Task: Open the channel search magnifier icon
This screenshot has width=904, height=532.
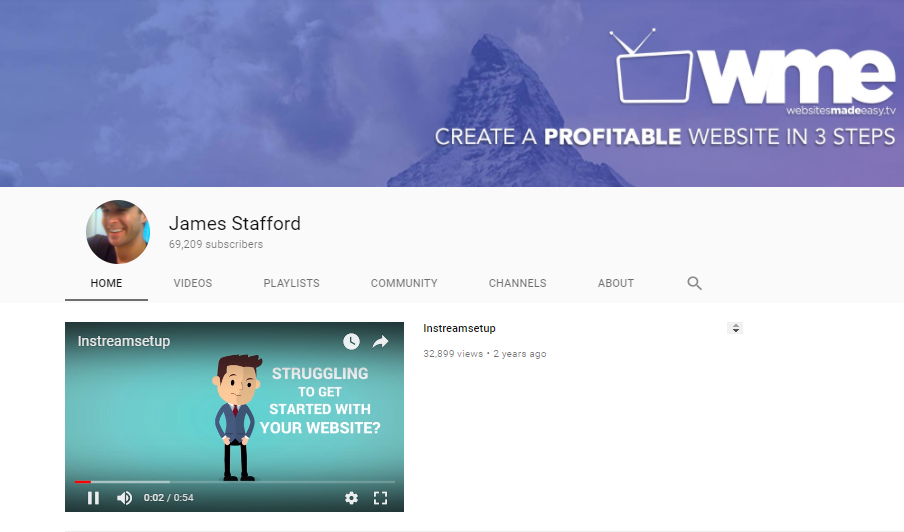Action: tap(694, 283)
